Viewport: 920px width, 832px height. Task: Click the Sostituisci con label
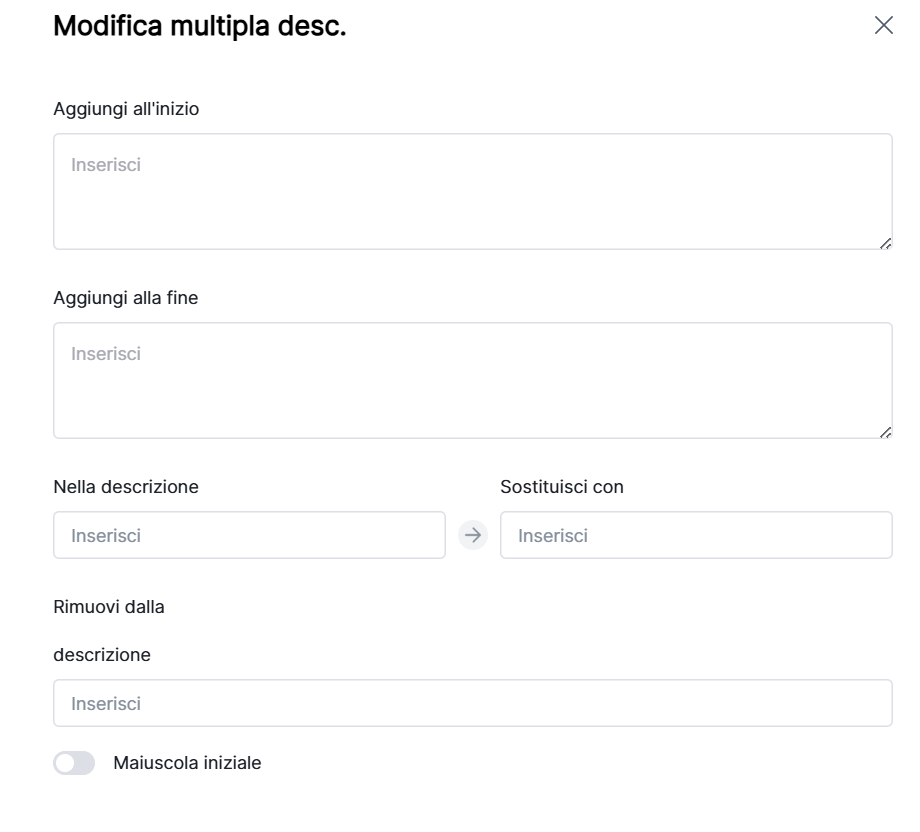(562, 487)
